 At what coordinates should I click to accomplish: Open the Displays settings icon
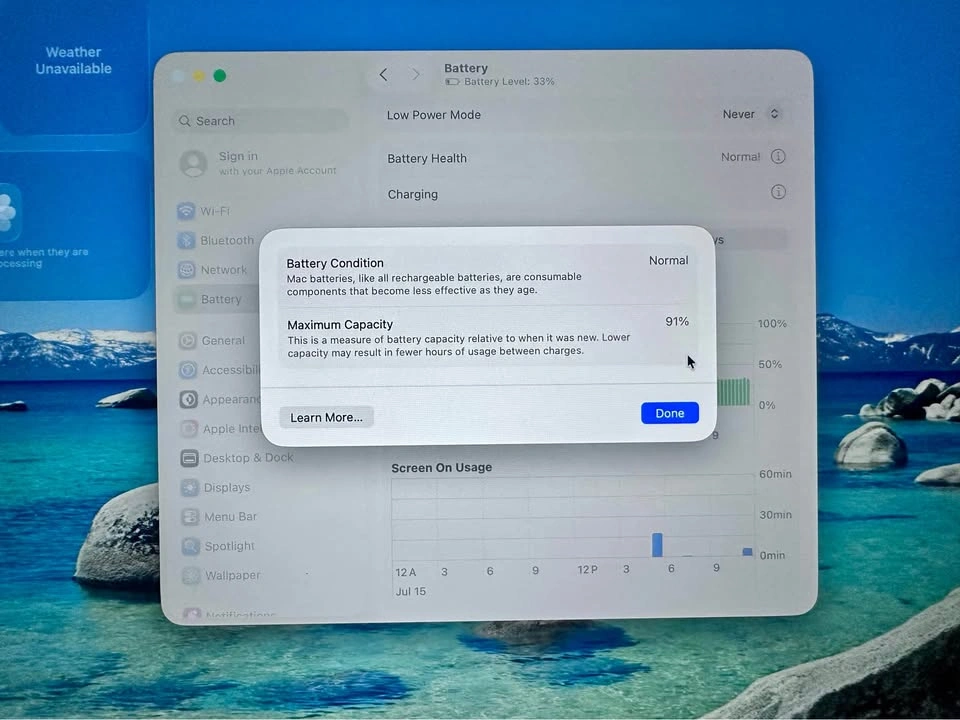[x=189, y=487]
